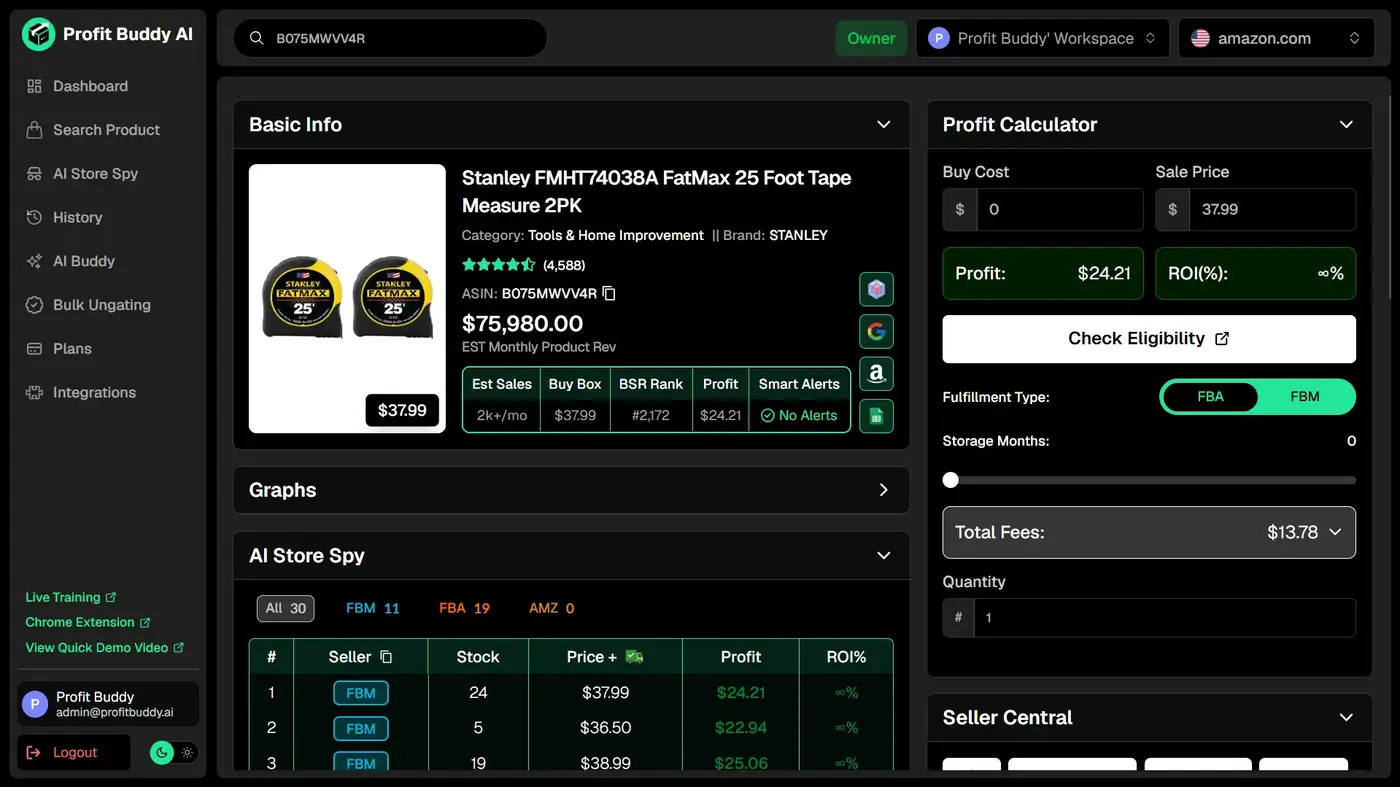Viewport: 1400px width, 787px height.
Task: Collapse the AI Store Spy section
Action: click(x=883, y=556)
